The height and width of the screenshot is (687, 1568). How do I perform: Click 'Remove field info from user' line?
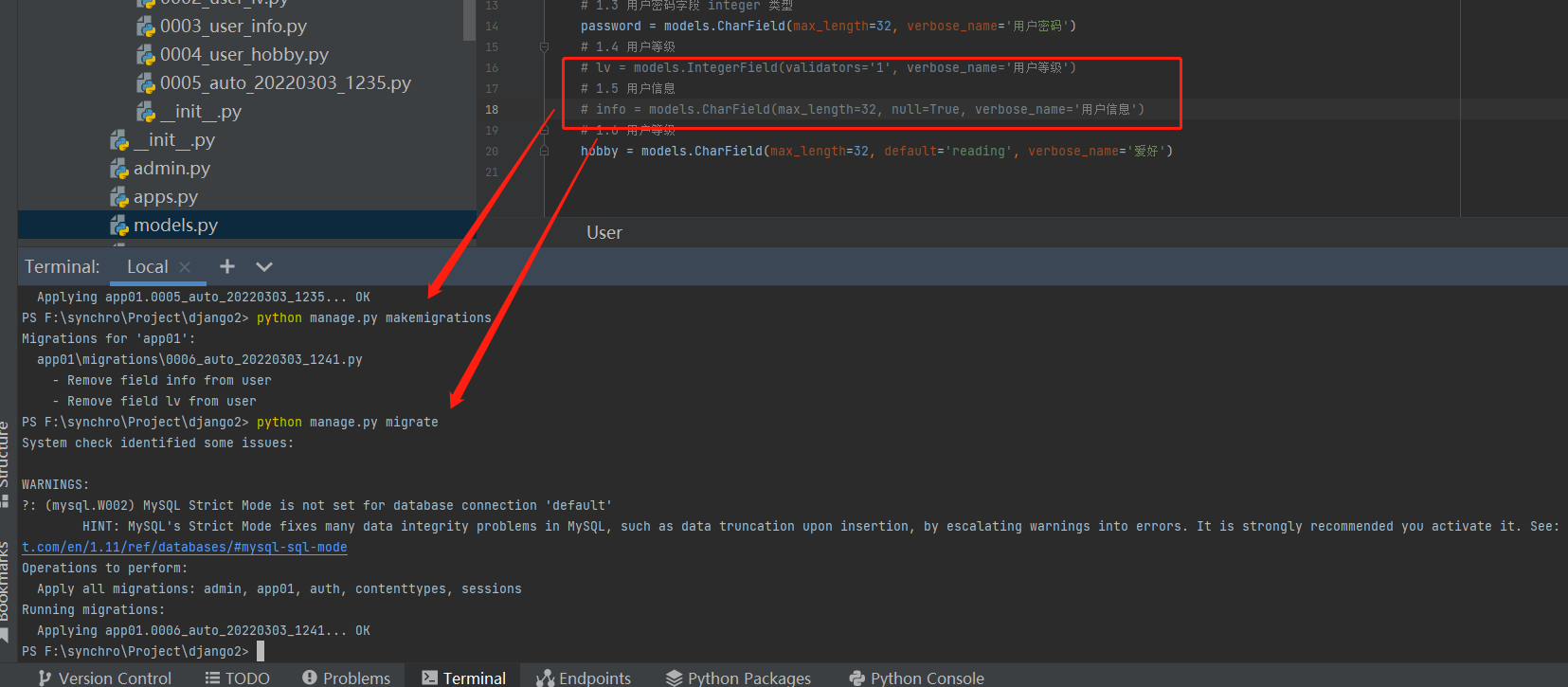click(x=162, y=381)
